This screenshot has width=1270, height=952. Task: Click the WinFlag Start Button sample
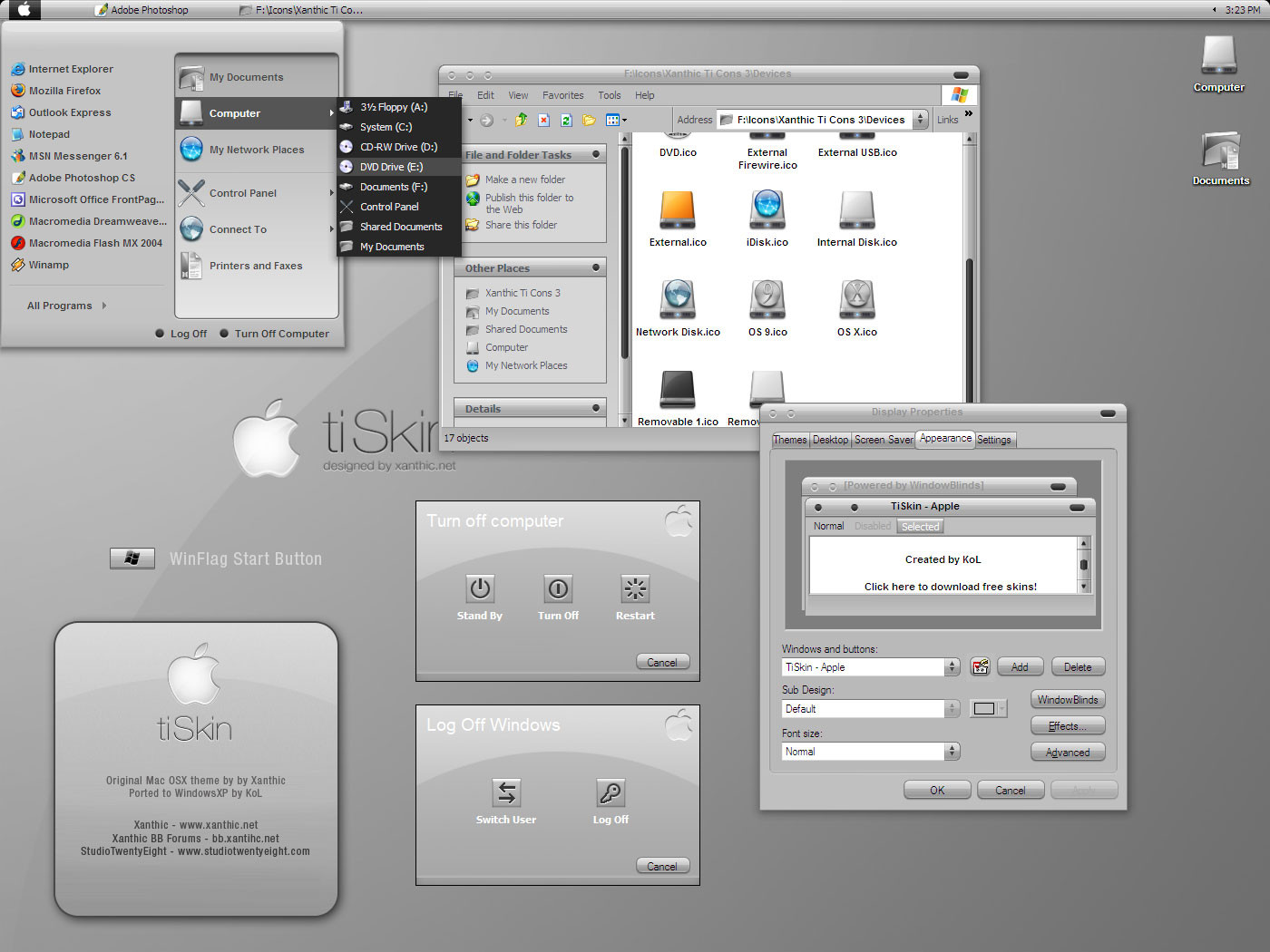(x=132, y=559)
